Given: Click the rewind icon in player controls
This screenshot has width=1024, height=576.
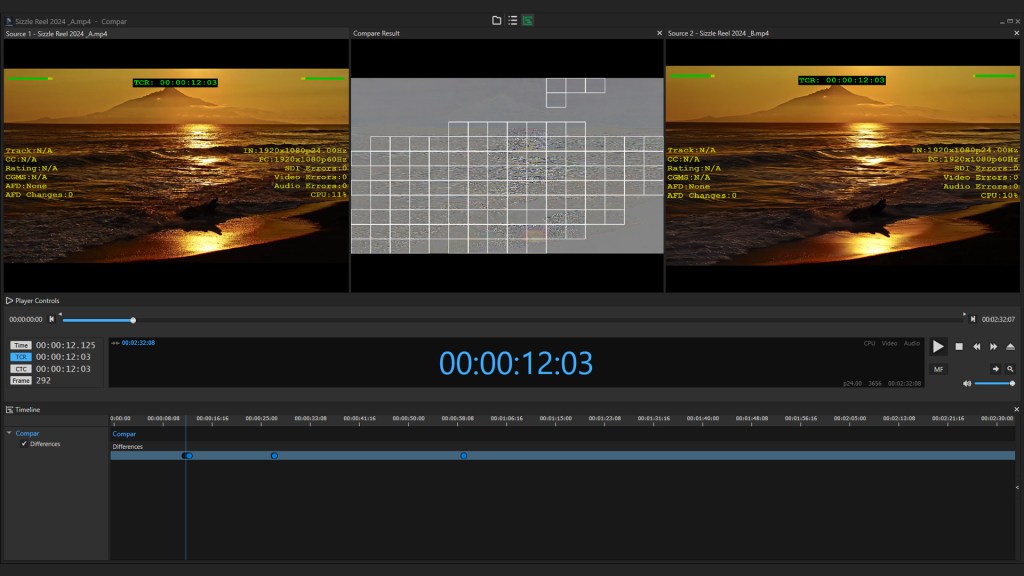Looking at the screenshot, I should 977,346.
